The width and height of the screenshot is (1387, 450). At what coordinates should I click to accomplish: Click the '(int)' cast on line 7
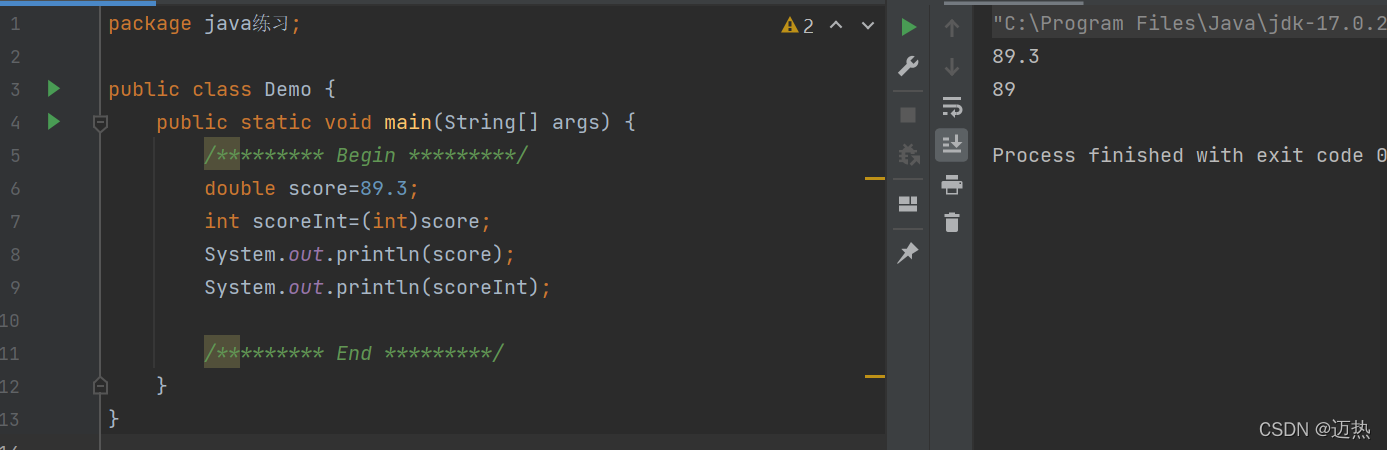pos(390,221)
